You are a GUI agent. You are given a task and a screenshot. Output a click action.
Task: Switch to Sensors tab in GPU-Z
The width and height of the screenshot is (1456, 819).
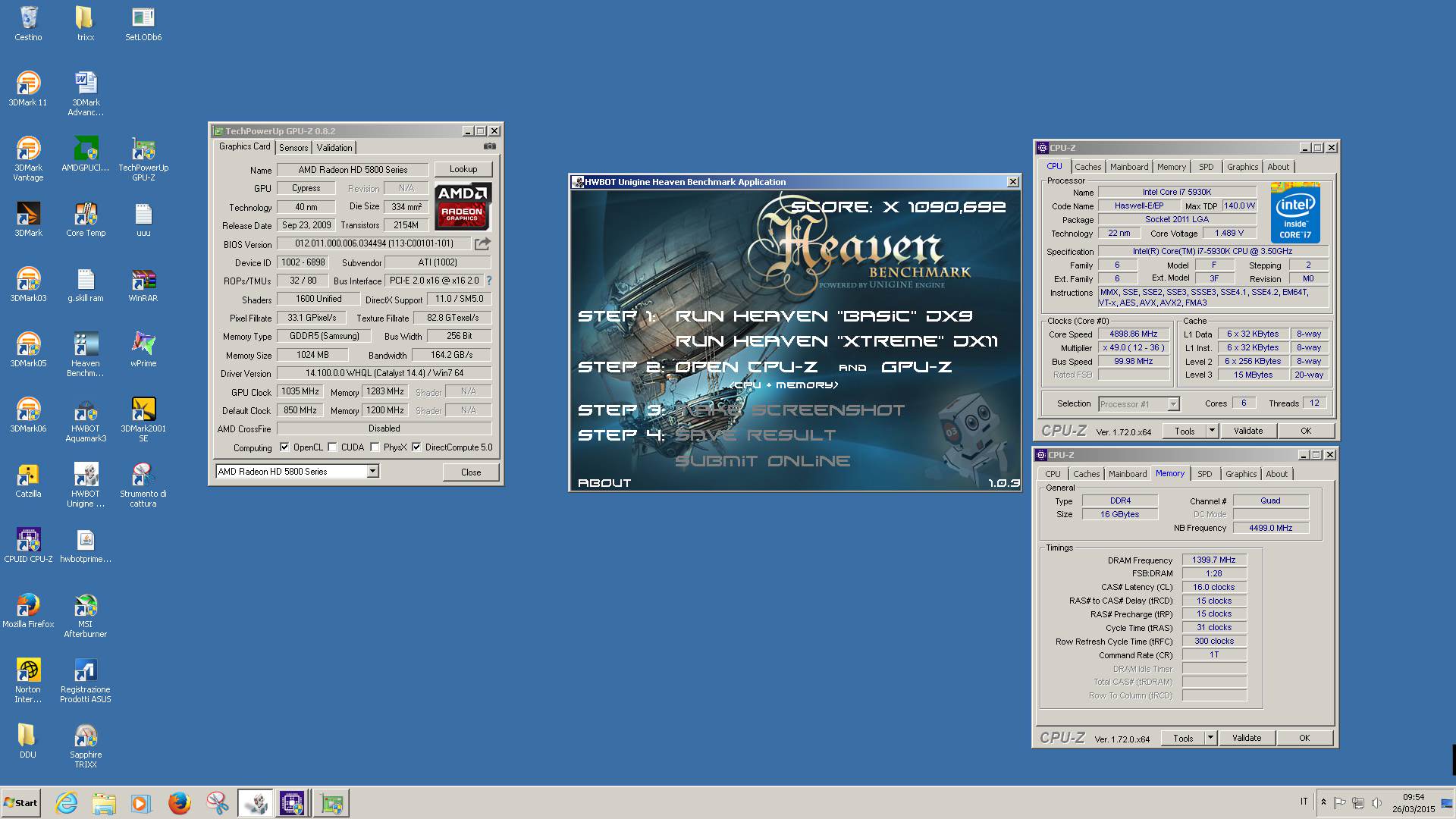coord(293,148)
